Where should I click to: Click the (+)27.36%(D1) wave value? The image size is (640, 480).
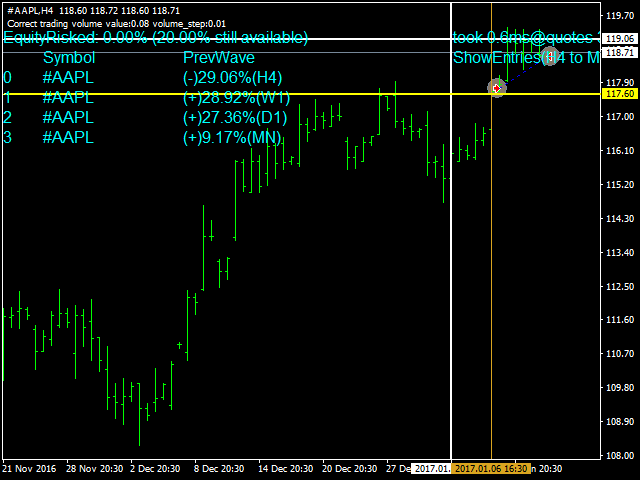[x=236, y=117]
